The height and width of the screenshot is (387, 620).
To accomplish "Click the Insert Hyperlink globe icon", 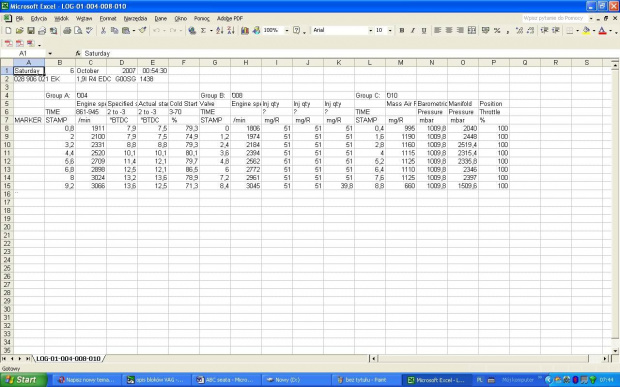I will [192, 30].
